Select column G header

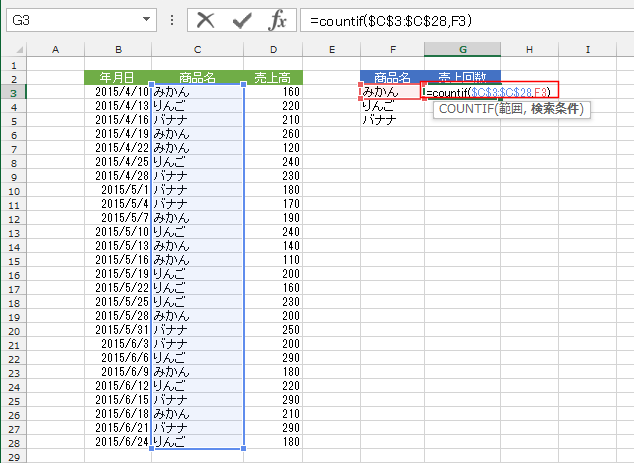coord(462,49)
